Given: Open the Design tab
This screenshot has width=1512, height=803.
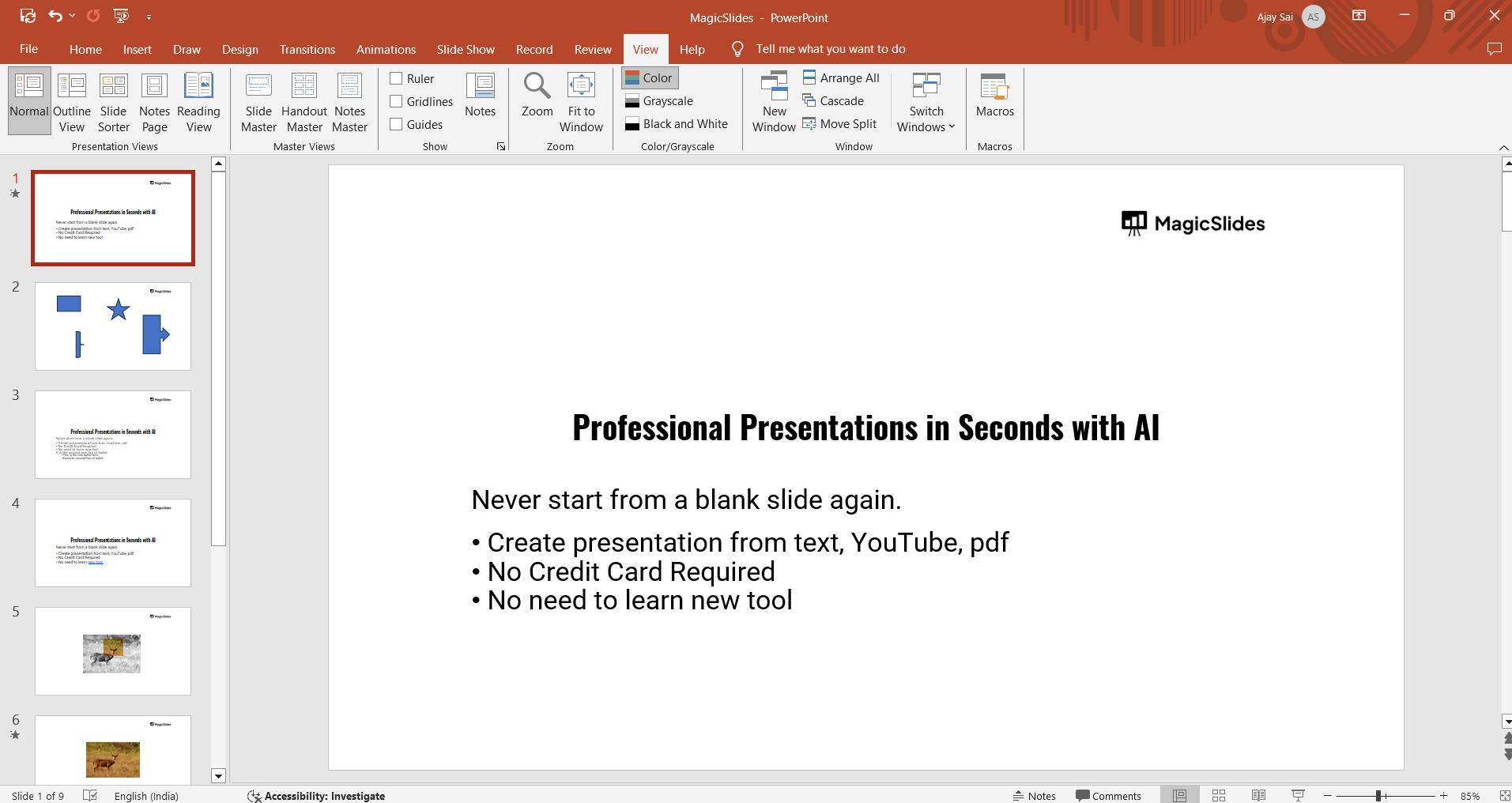Looking at the screenshot, I should 240,49.
